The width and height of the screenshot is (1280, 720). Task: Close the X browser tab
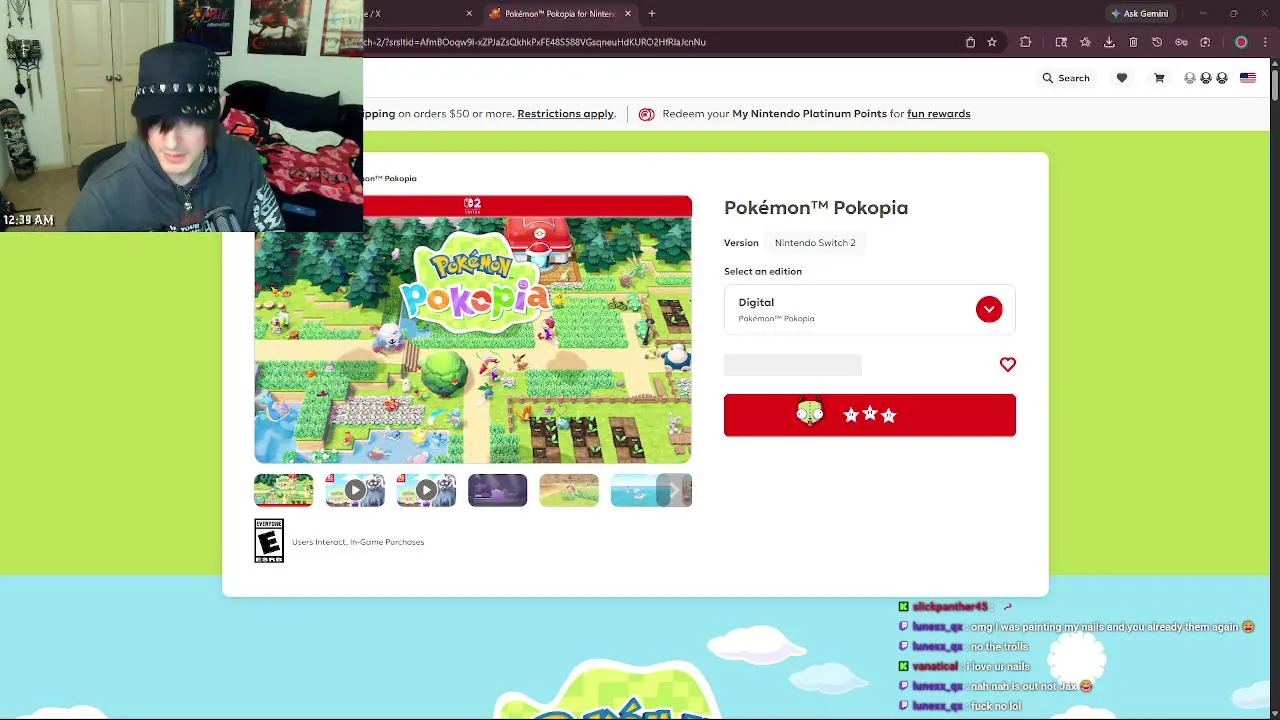(469, 14)
